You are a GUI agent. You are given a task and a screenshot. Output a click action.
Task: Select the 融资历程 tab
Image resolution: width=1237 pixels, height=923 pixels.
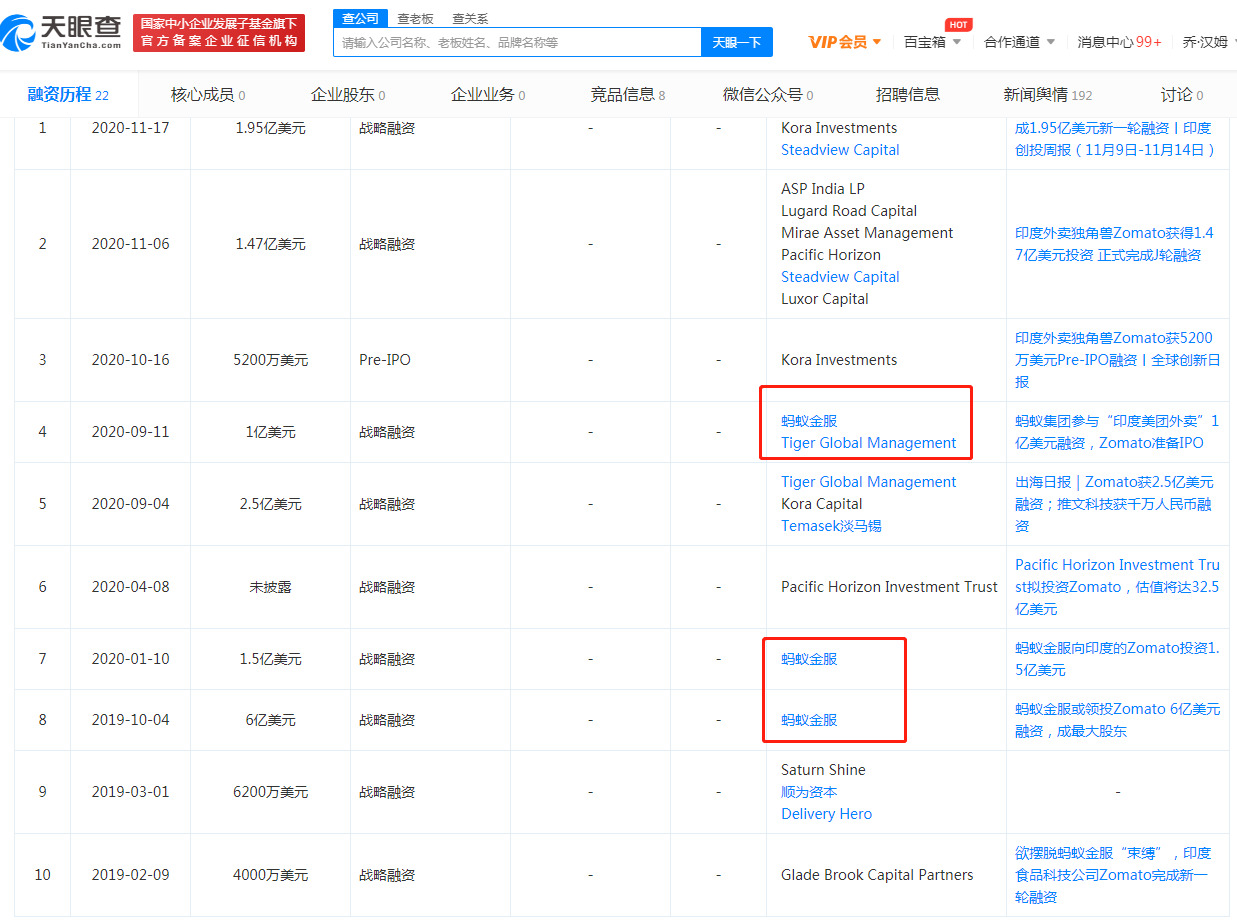coord(68,95)
